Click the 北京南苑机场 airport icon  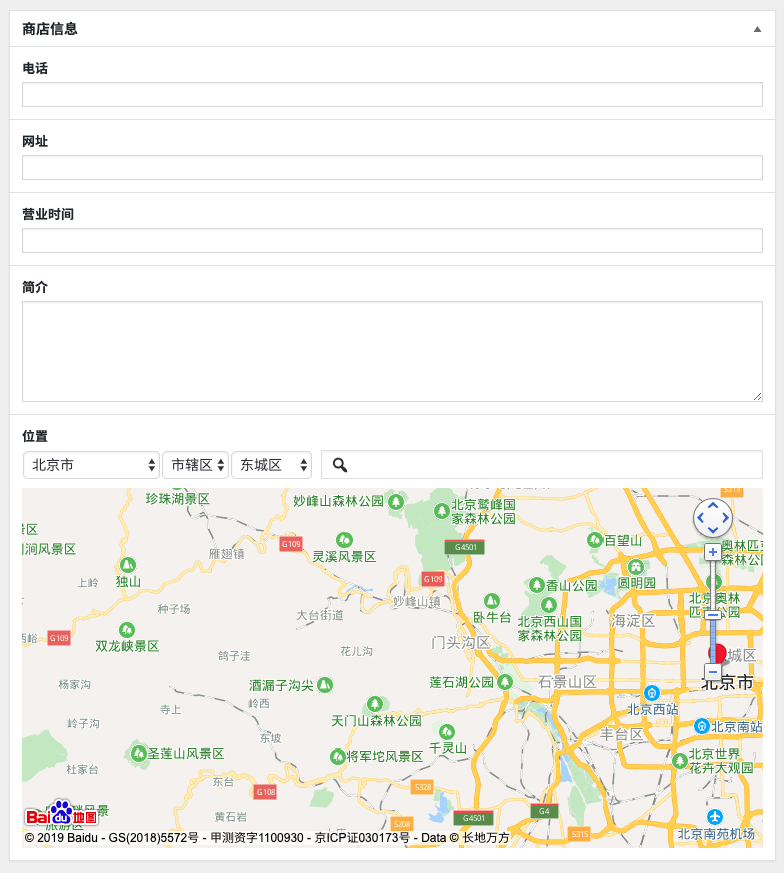[715, 817]
